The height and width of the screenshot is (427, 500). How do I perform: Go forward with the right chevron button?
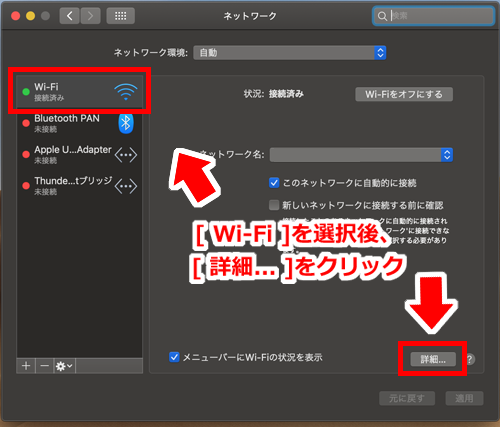click(x=90, y=16)
